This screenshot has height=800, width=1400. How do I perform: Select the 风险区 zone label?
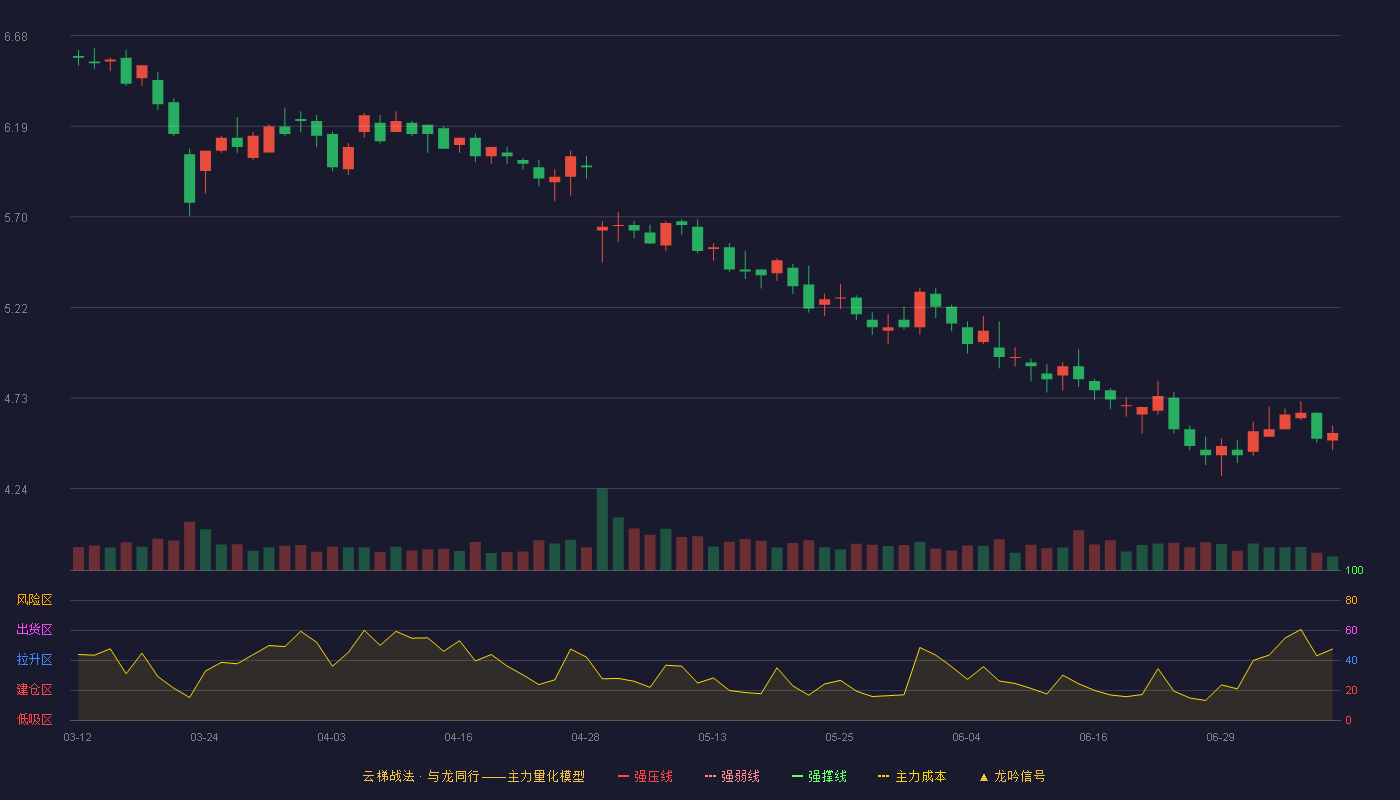pos(34,600)
